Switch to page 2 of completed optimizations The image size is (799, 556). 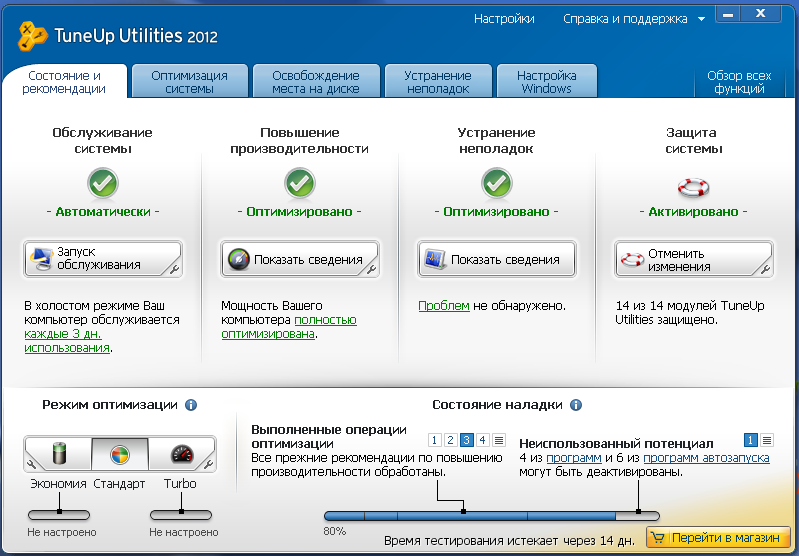coord(451,440)
